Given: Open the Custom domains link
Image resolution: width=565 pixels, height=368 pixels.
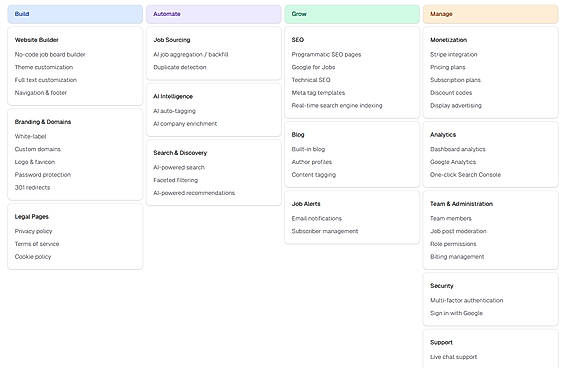Looking at the screenshot, I should (37, 149).
